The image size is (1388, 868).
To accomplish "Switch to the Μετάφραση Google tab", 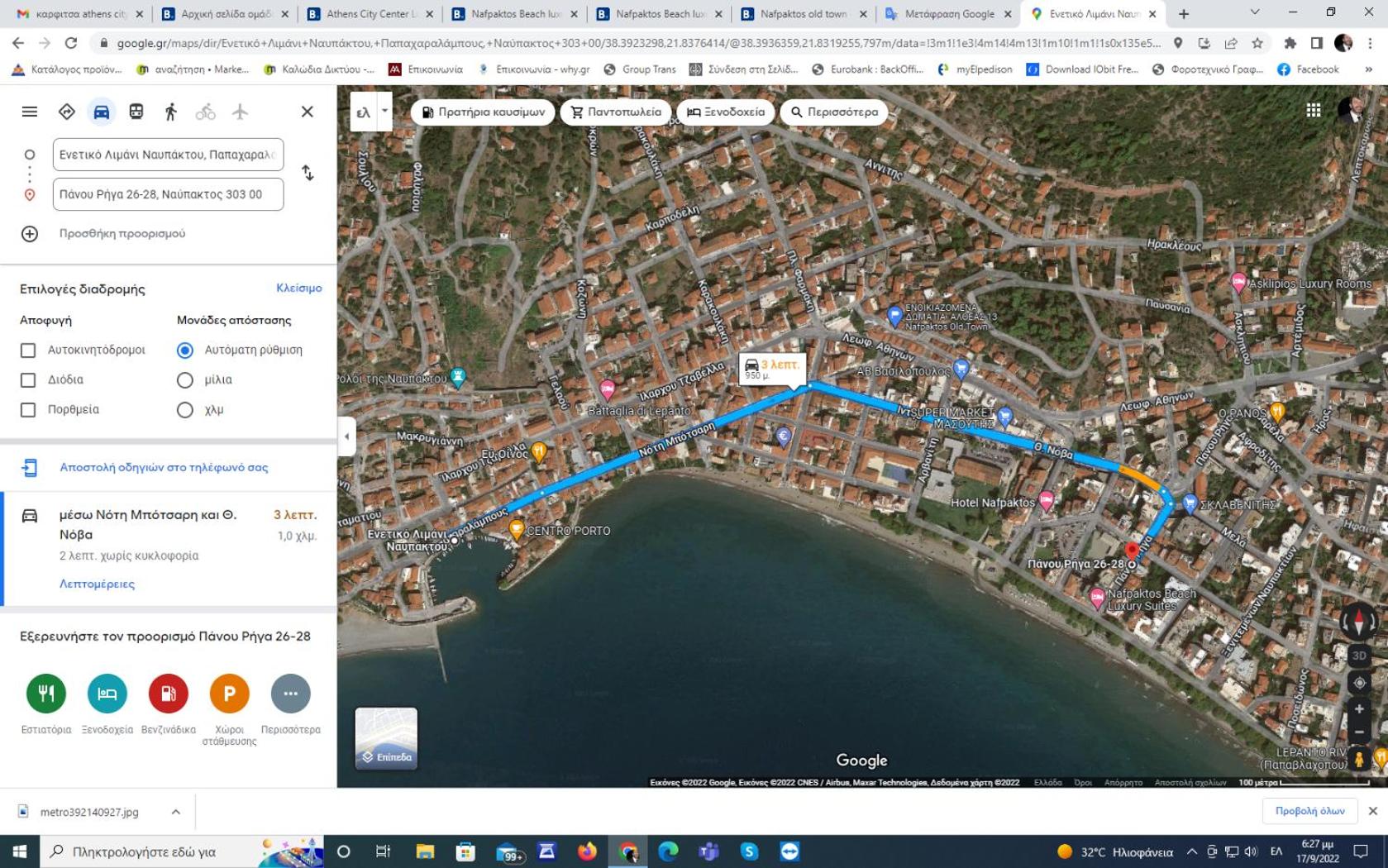I will (948, 14).
